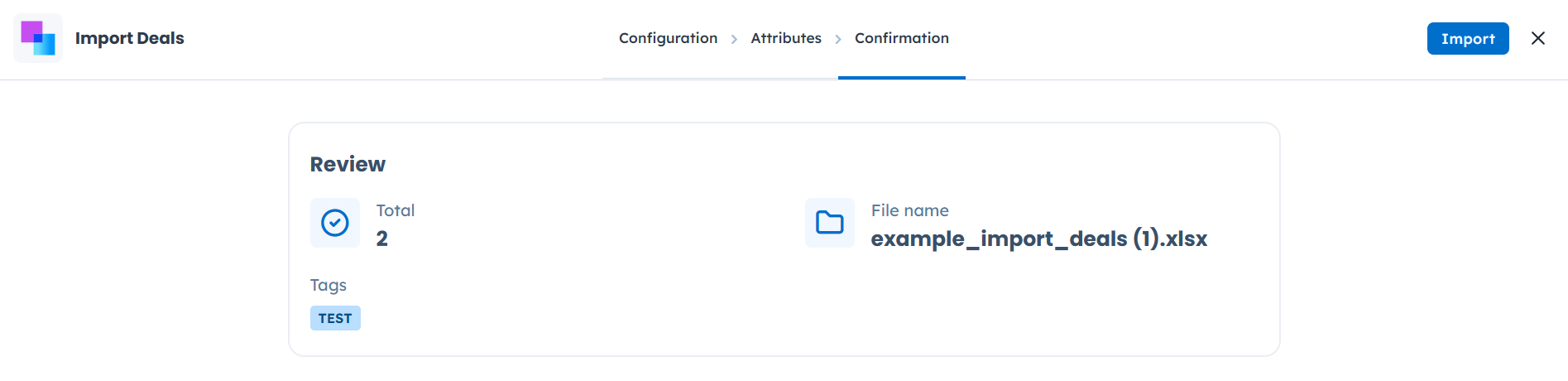The height and width of the screenshot is (381, 1568).
Task: Click the check-circle Total icon
Action: (335, 223)
